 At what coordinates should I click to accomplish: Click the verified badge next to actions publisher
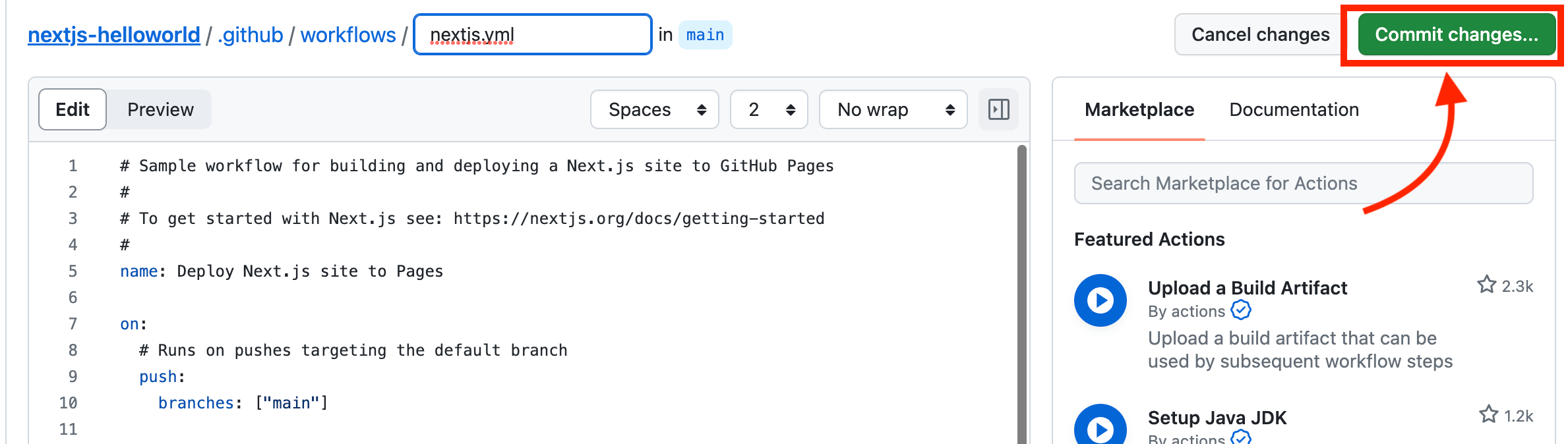(x=1240, y=311)
